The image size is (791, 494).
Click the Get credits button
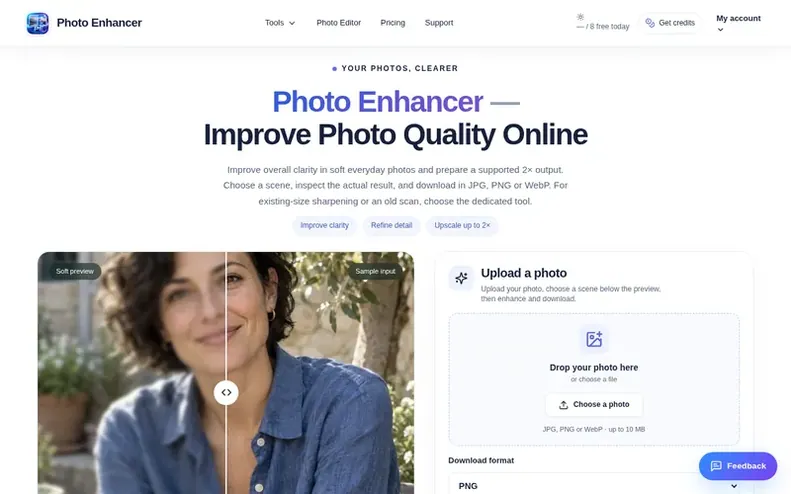(x=670, y=23)
